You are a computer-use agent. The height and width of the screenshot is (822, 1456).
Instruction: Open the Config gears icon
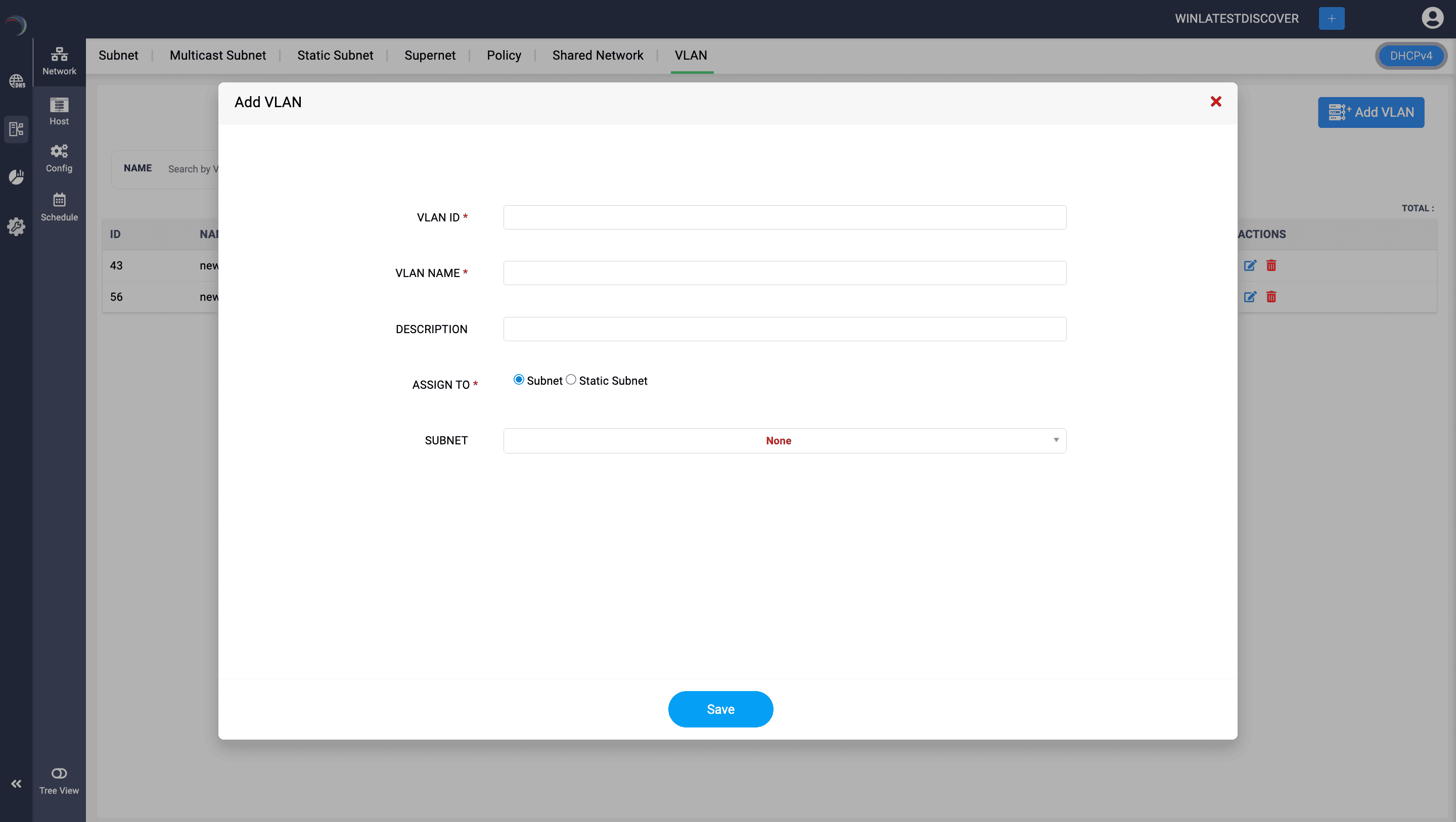pyautogui.click(x=59, y=152)
